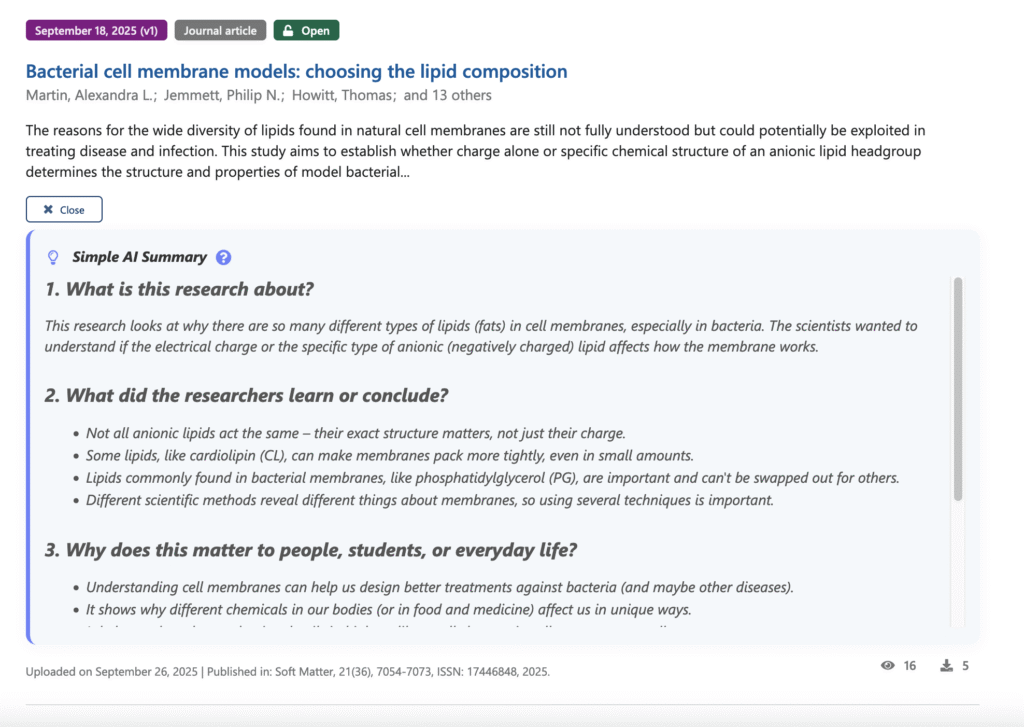Click the Journal article type badge
Image resolution: width=1024 pixels, height=727 pixels.
coord(220,31)
